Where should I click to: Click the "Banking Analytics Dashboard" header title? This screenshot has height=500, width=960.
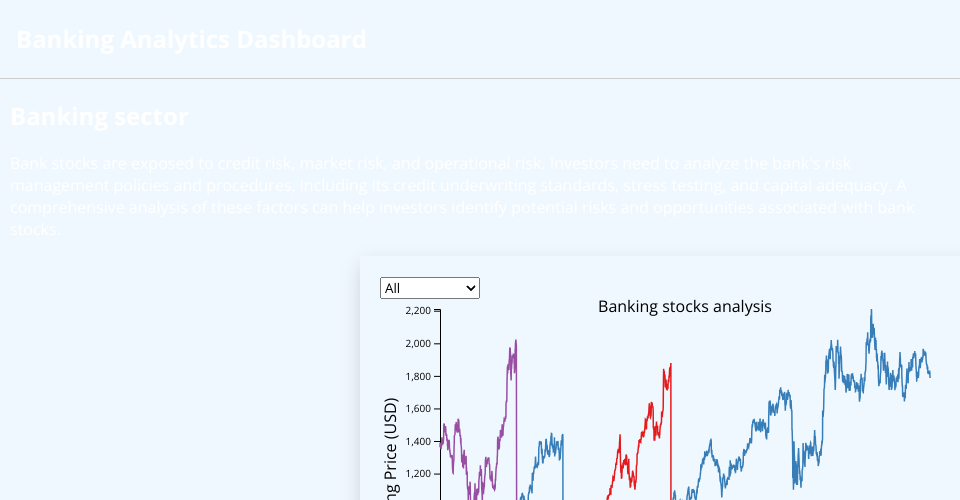191,39
